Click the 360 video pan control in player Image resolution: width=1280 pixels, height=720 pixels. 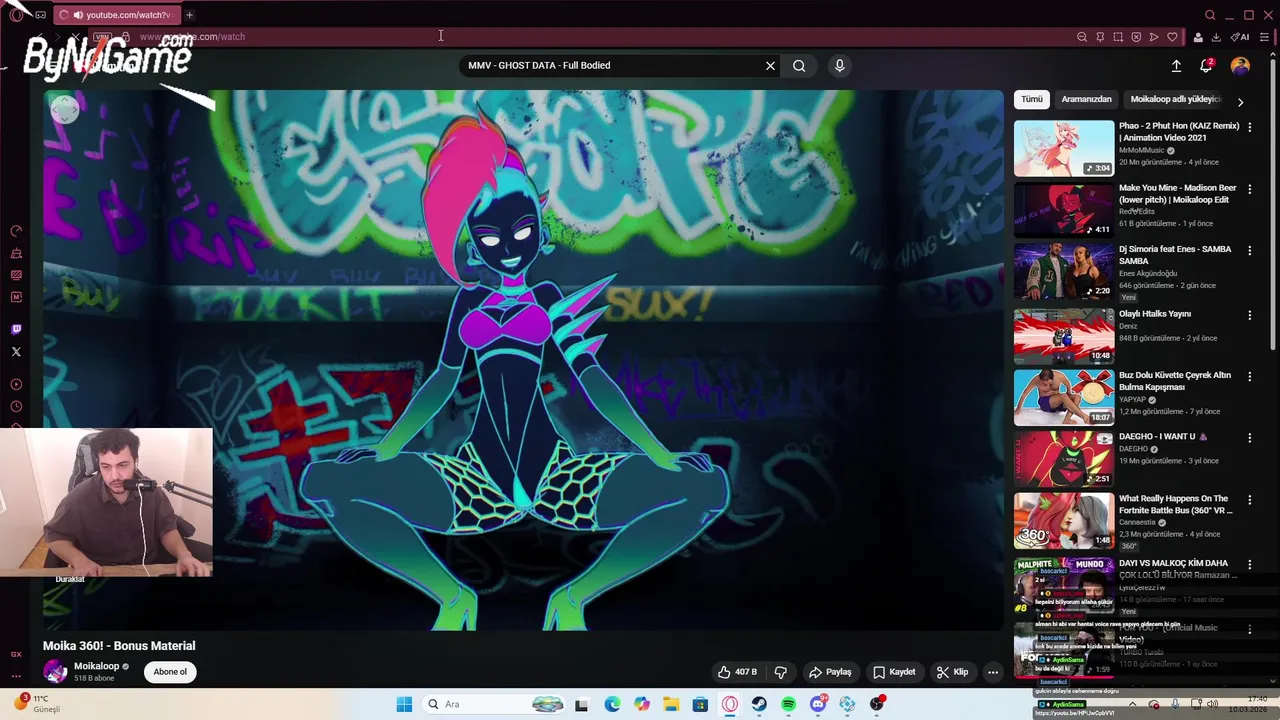tap(65, 111)
